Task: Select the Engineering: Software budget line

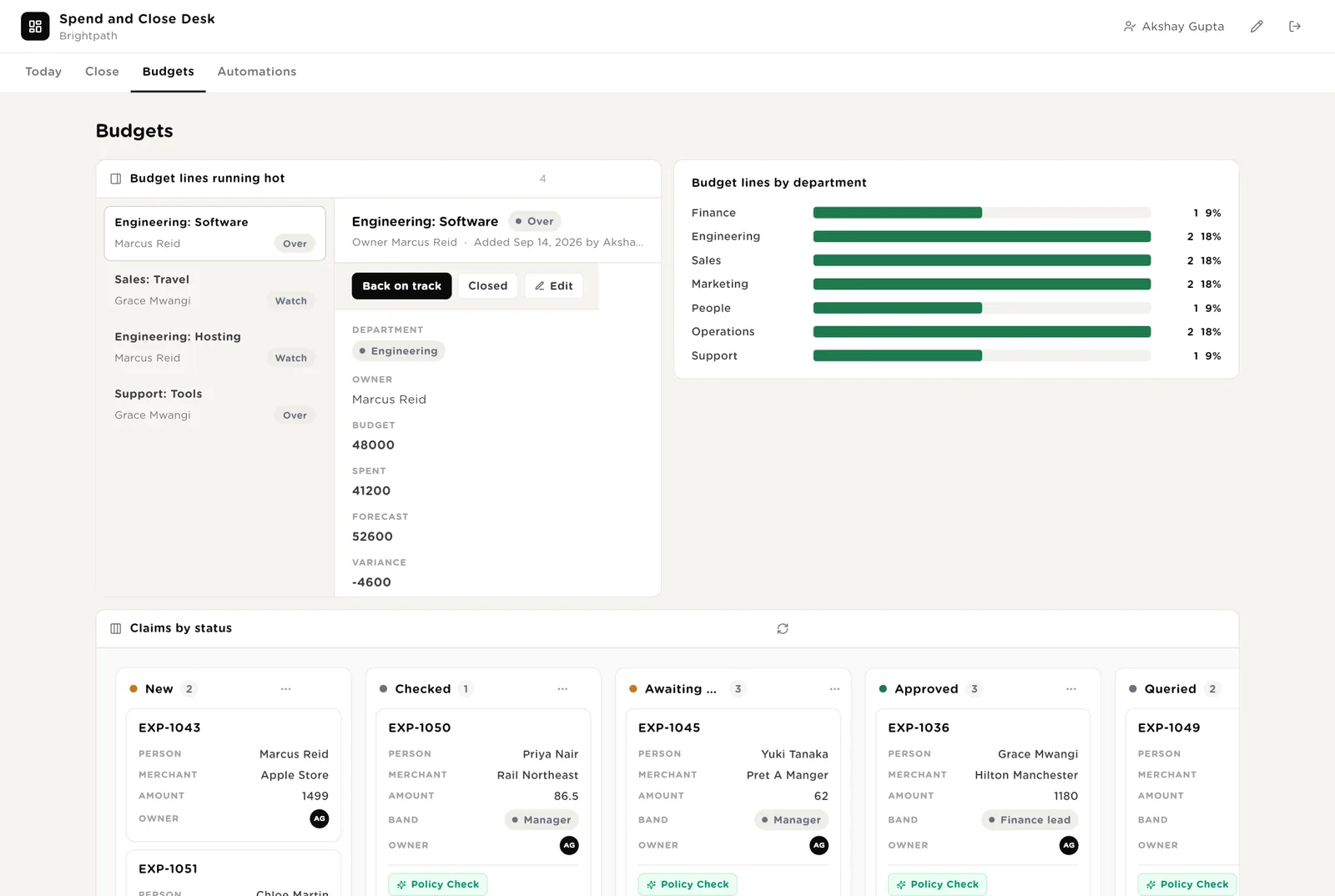Action: point(215,234)
